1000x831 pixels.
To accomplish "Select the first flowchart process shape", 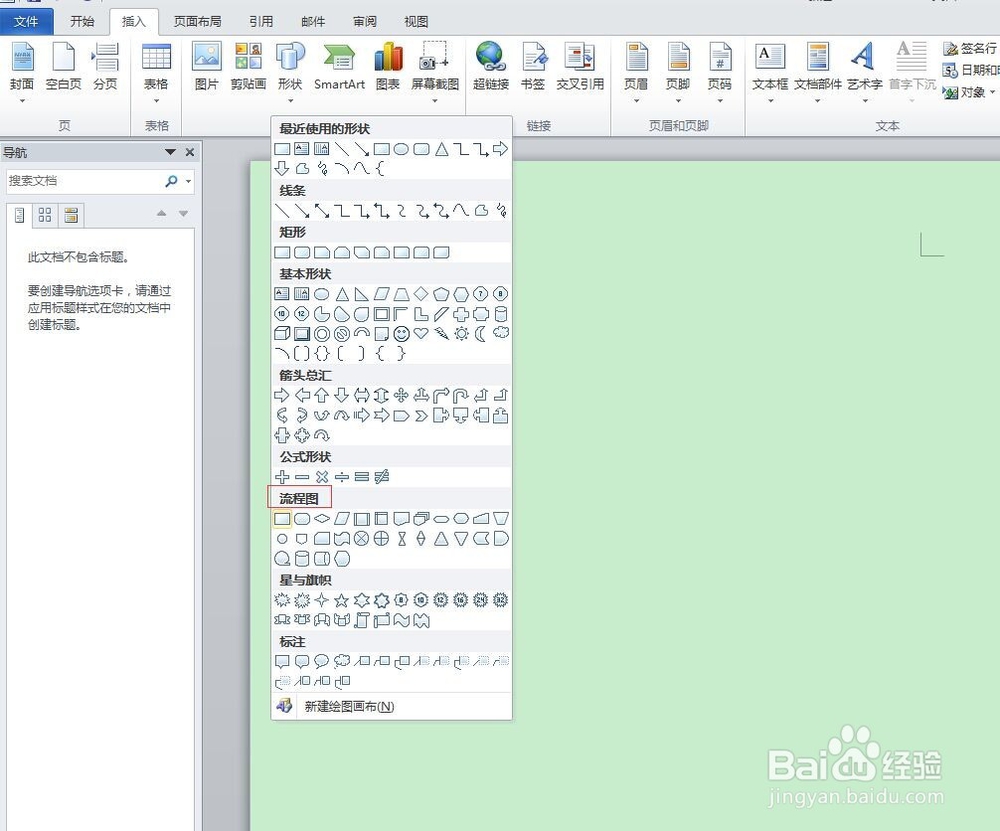I will point(281,518).
